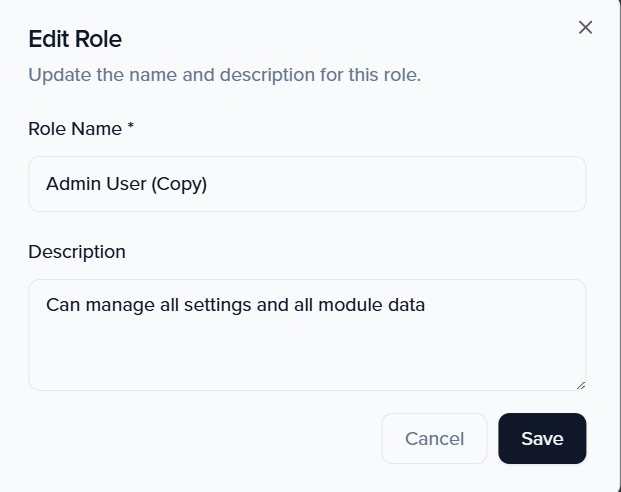Click the word "User" in role name
The width and height of the screenshot is (621, 492).
(x=125, y=184)
